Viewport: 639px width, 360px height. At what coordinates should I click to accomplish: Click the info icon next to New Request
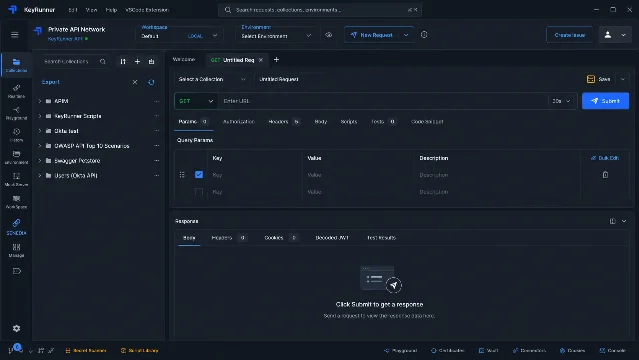(424, 35)
